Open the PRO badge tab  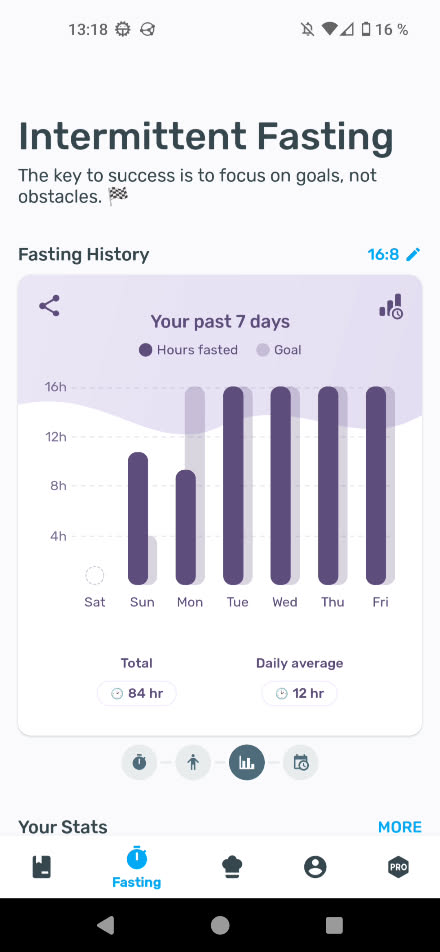398,867
